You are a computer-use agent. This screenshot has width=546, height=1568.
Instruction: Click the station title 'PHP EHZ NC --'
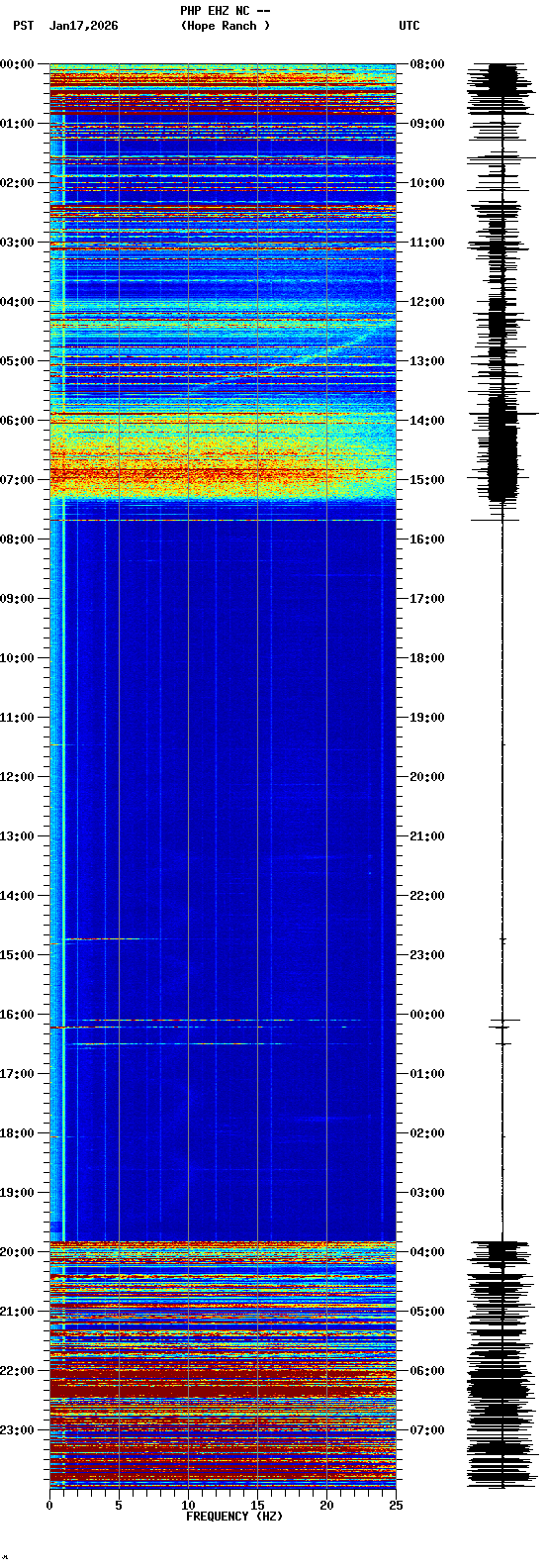(225, 11)
